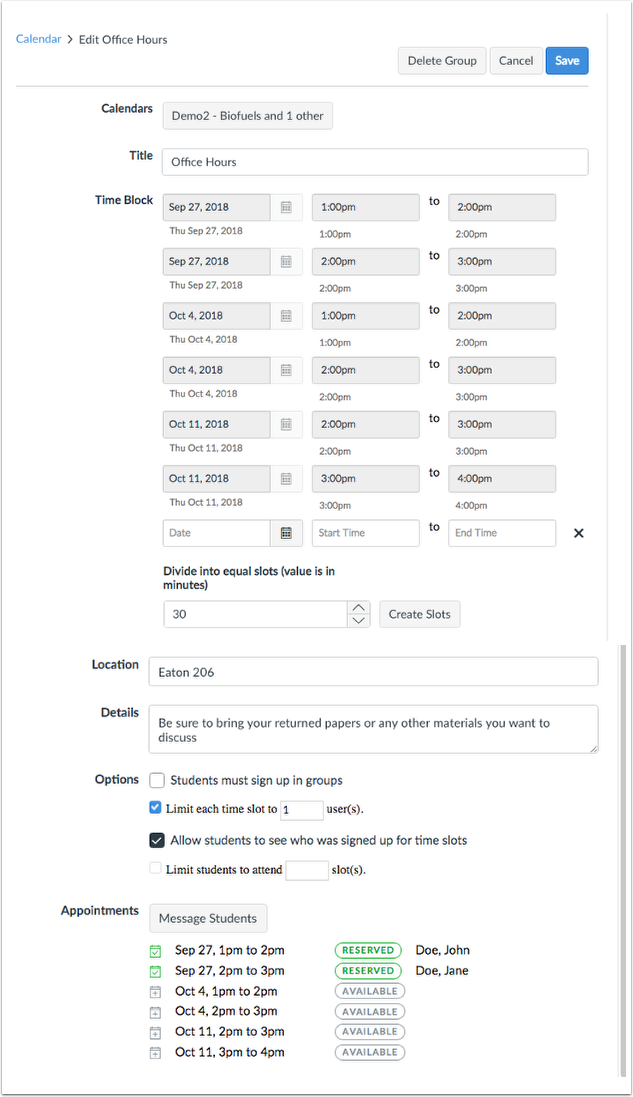Screen dimensions: 633x1097
Task: Save the appointment group
Action: click(x=567, y=61)
